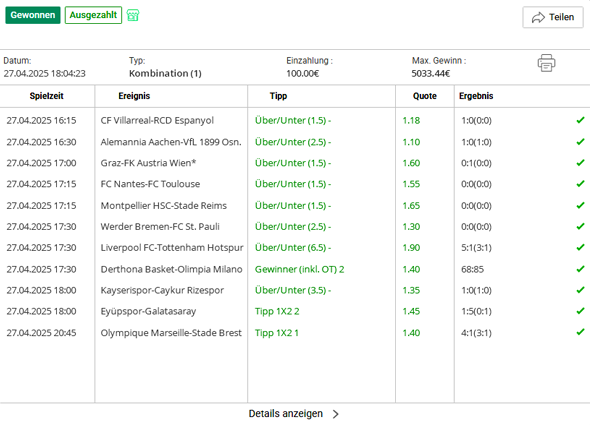Screen dimensions: 590x425
Task: Click the green checkmark for Eyüpspor row
Action: click(580, 311)
